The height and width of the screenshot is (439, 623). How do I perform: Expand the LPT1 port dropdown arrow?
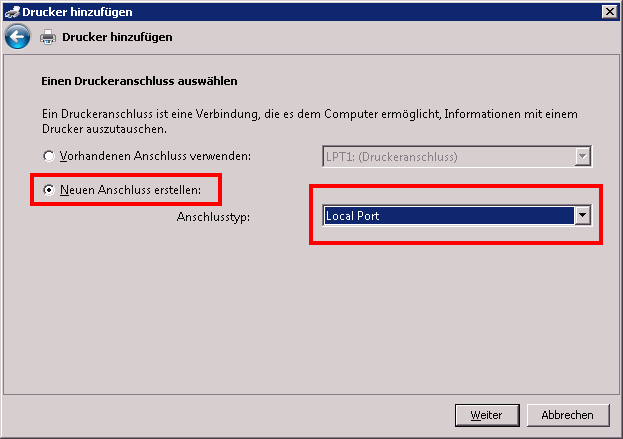pyautogui.click(x=582, y=156)
